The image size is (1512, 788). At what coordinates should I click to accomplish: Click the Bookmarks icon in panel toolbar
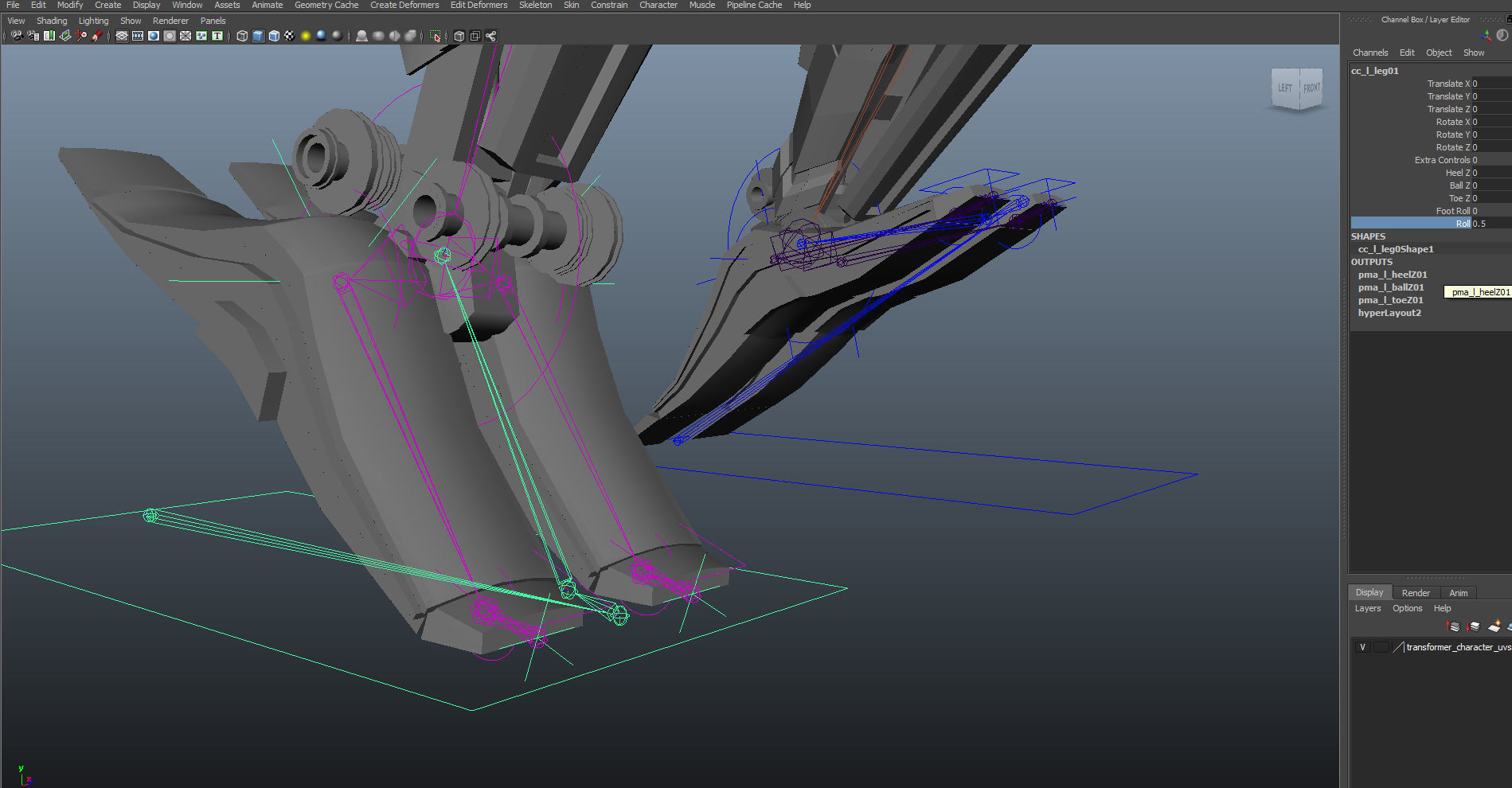tap(49, 36)
